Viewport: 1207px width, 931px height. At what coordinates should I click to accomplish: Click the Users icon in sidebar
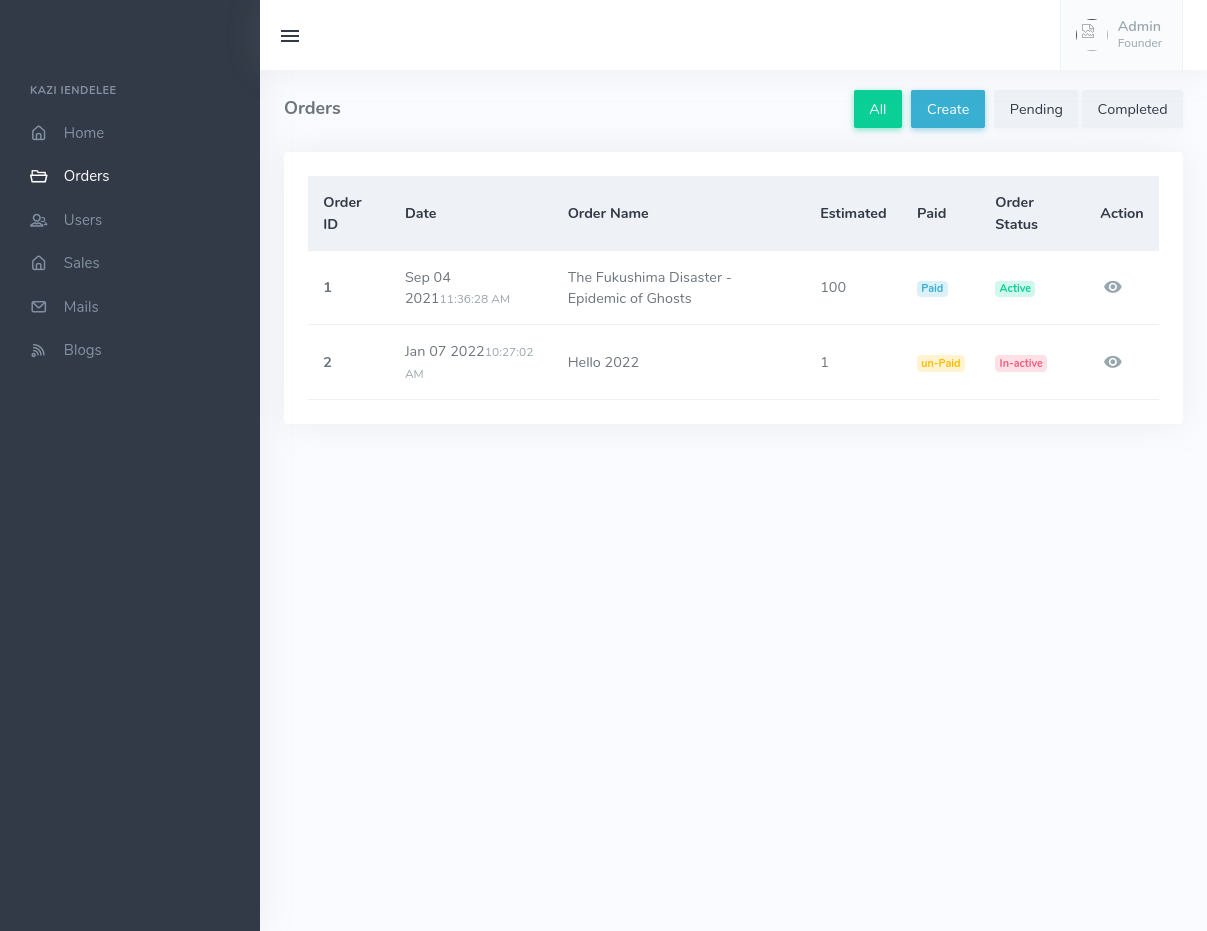(x=39, y=220)
